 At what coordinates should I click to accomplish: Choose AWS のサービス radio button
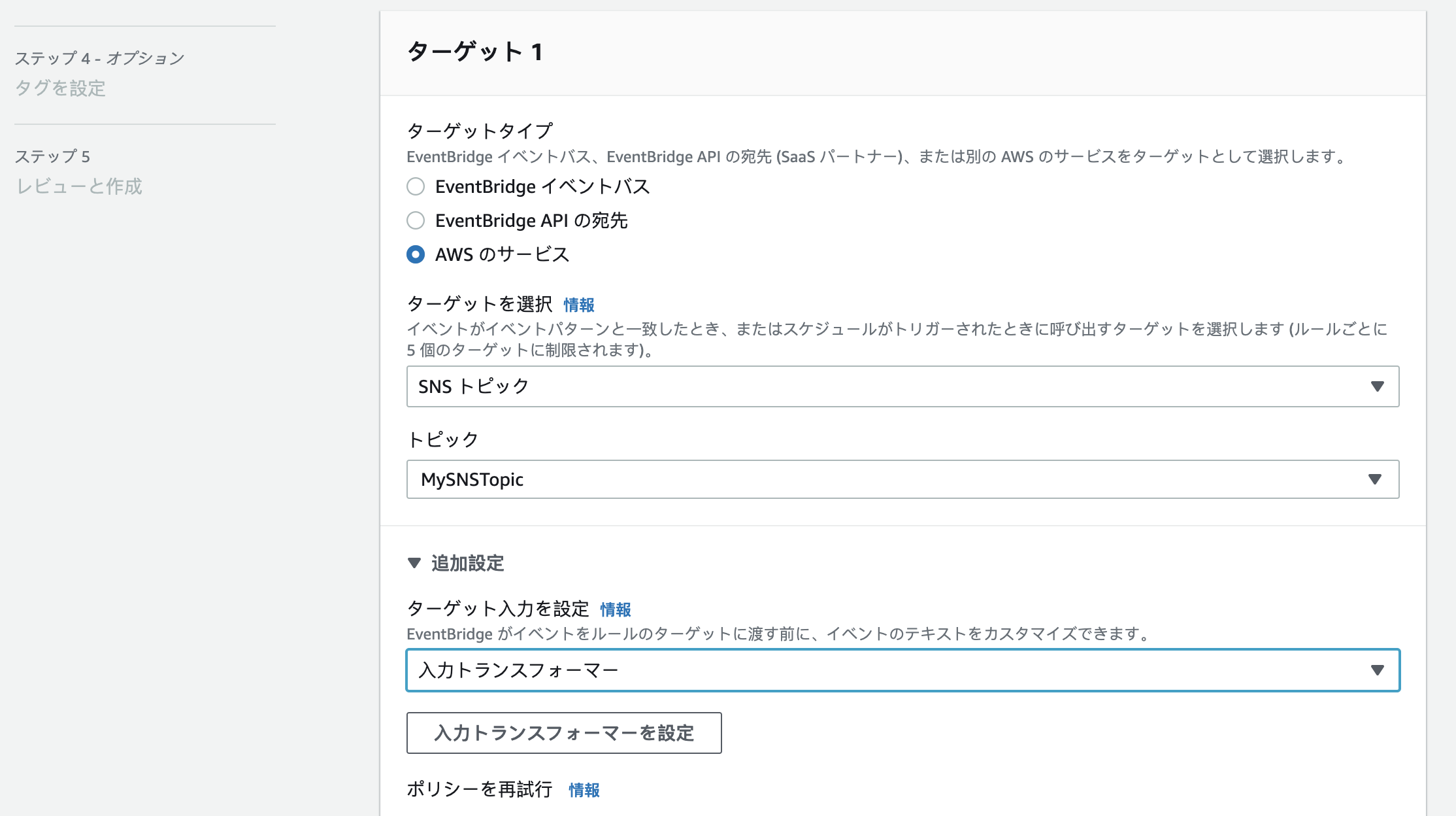click(416, 254)
